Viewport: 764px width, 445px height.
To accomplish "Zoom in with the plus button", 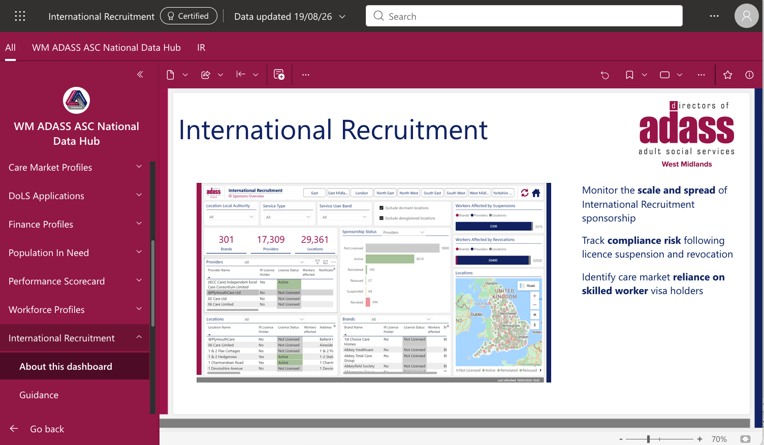I will (x=700, y=439).
